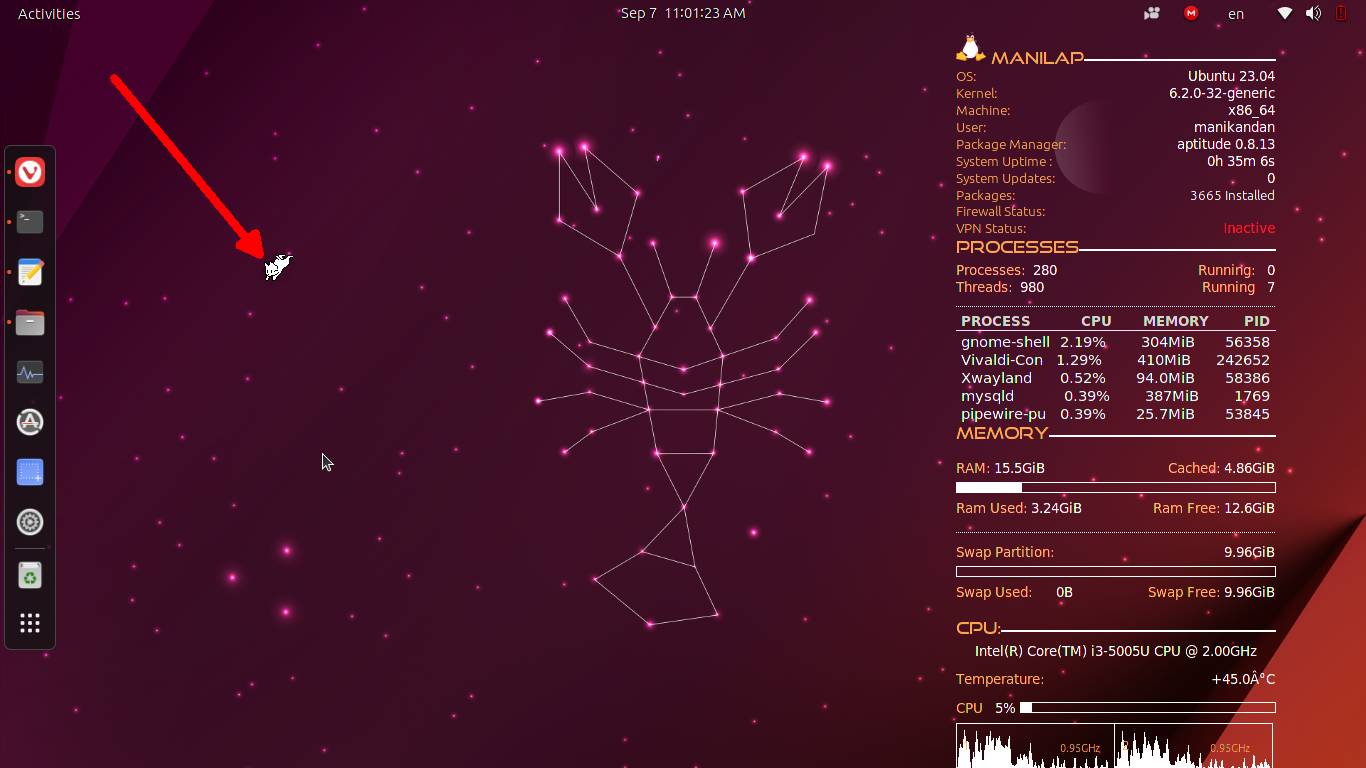Click 'aptitude 0.8.13' package manager text
The height and width of the screenshot is (768, 1366).
click(1226, 144)
